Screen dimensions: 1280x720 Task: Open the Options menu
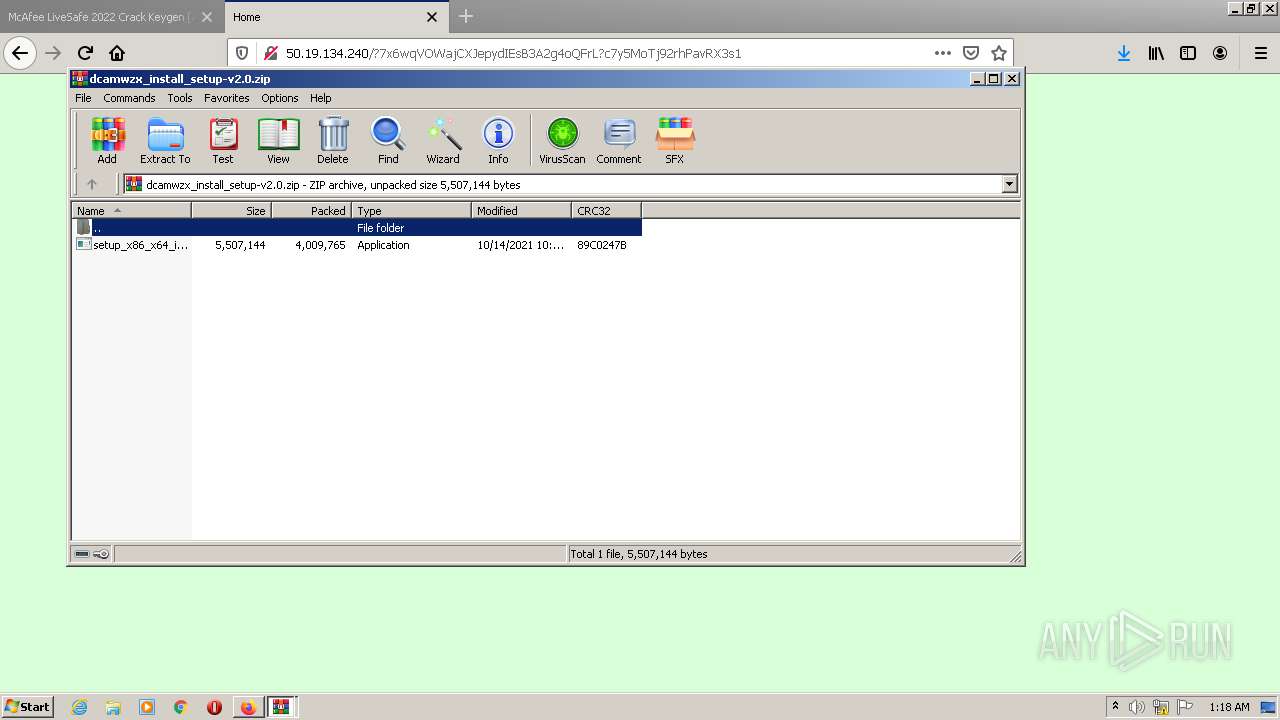pyautogui.click(x=280, y=98)
